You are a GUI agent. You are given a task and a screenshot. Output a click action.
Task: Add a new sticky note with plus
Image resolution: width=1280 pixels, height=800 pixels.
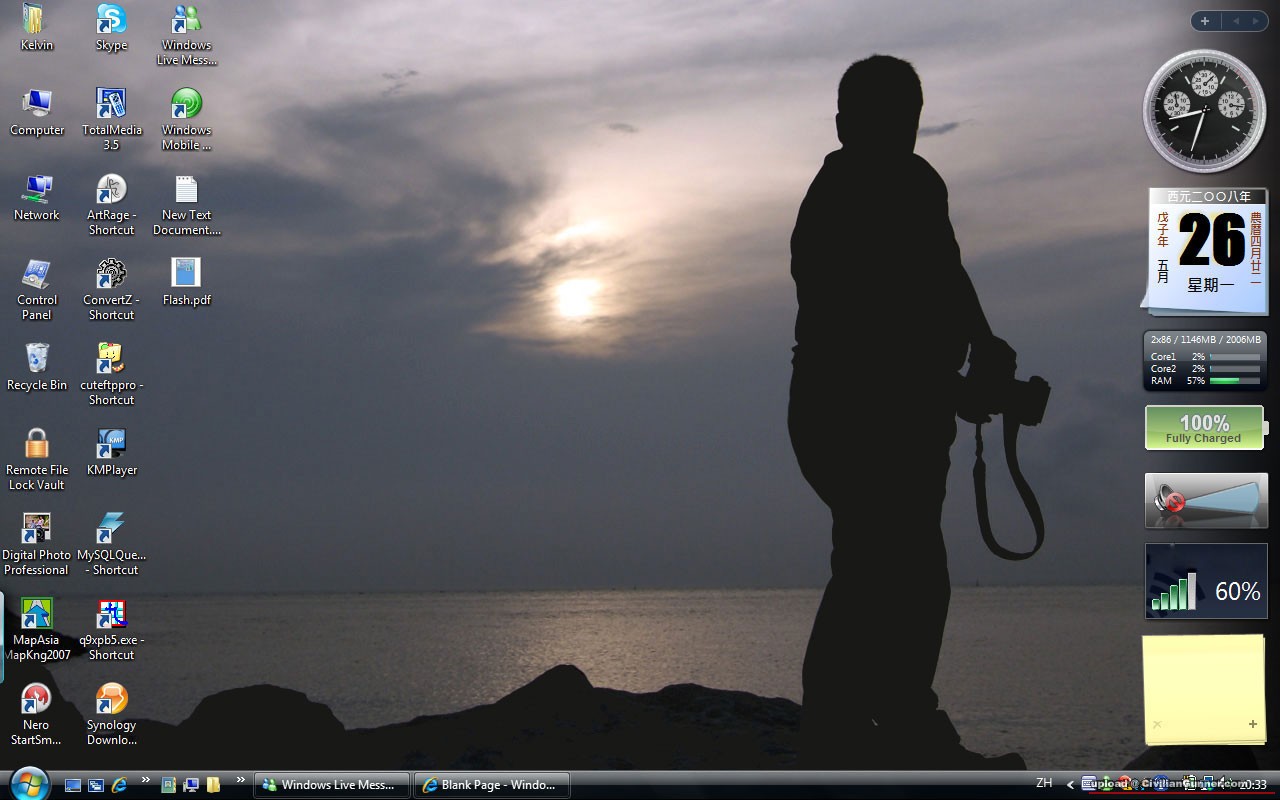coord(1252,724)
